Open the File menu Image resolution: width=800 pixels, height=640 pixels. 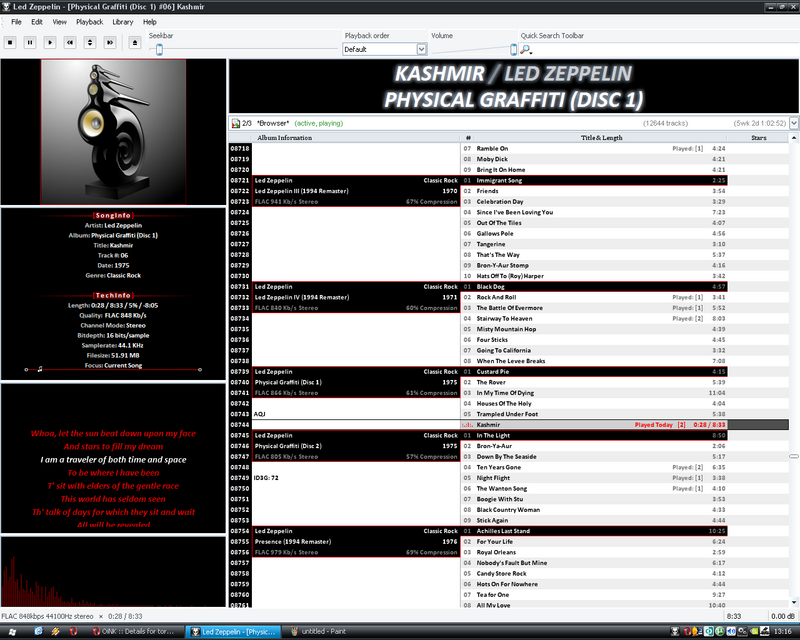tap(16, 22)
